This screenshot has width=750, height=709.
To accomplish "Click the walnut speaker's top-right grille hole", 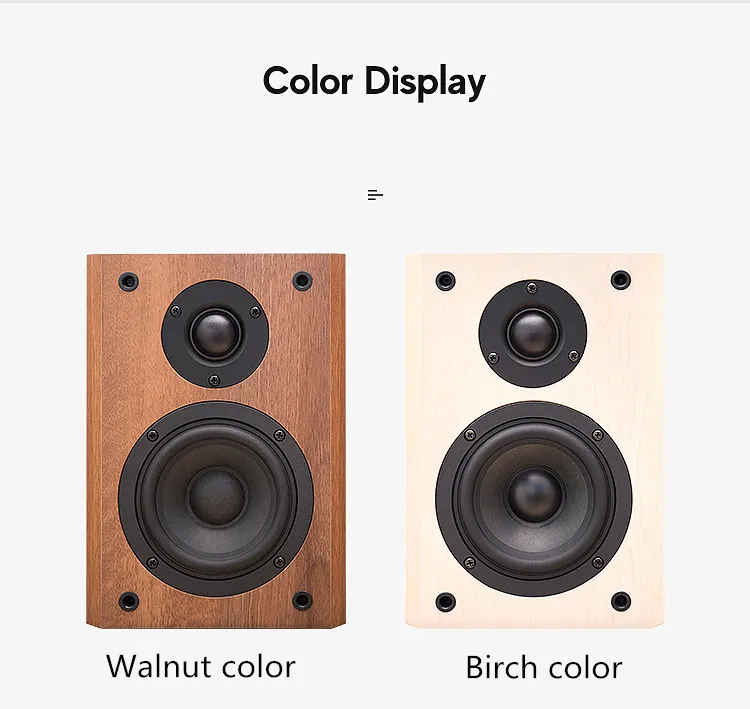I will pyautogui.click(x=302, y=280).
